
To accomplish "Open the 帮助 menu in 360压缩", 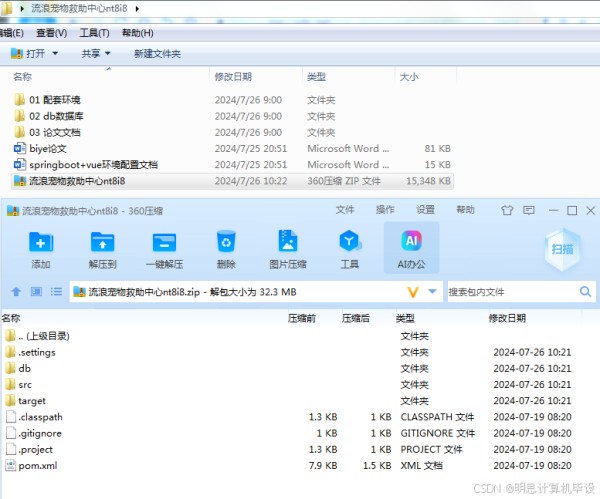I will coord(465,210).
